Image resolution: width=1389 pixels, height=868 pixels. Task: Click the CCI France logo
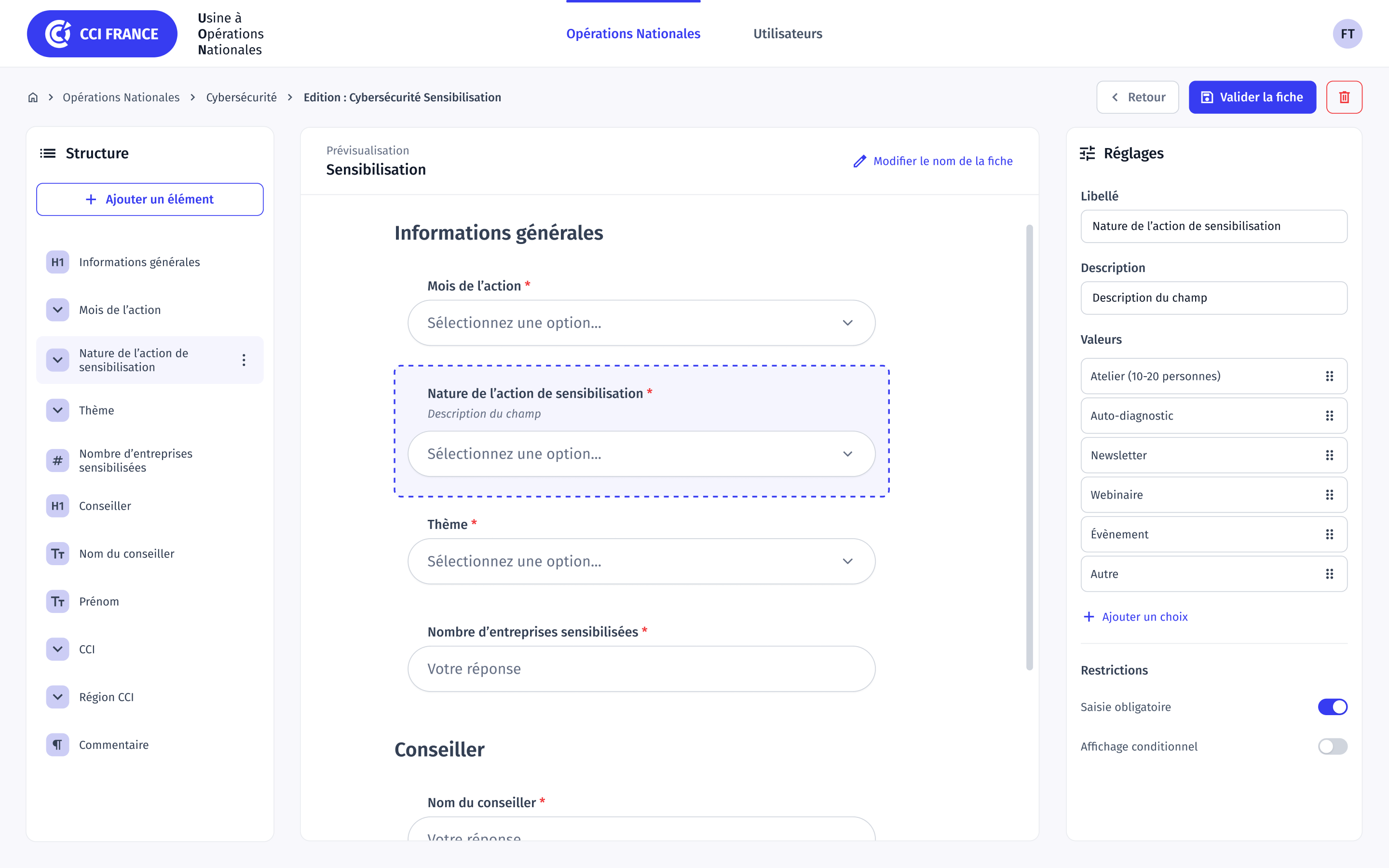pyautogui.click(x=102, y=34)
